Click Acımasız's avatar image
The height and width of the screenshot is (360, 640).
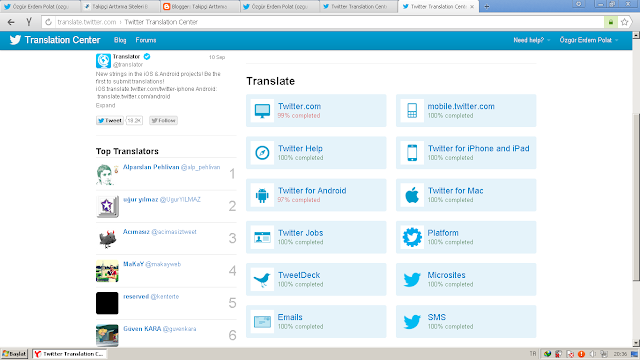pos(107,239)
